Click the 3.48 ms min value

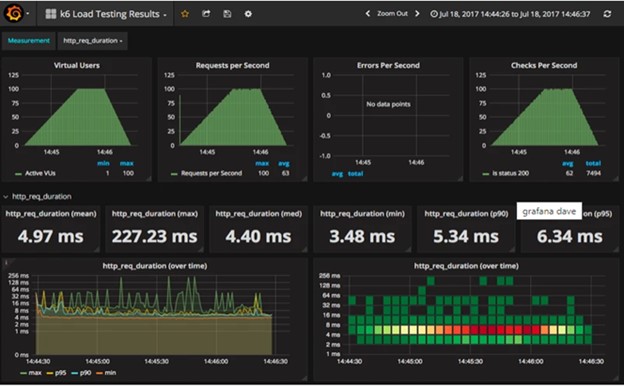[x=362, y=236]
